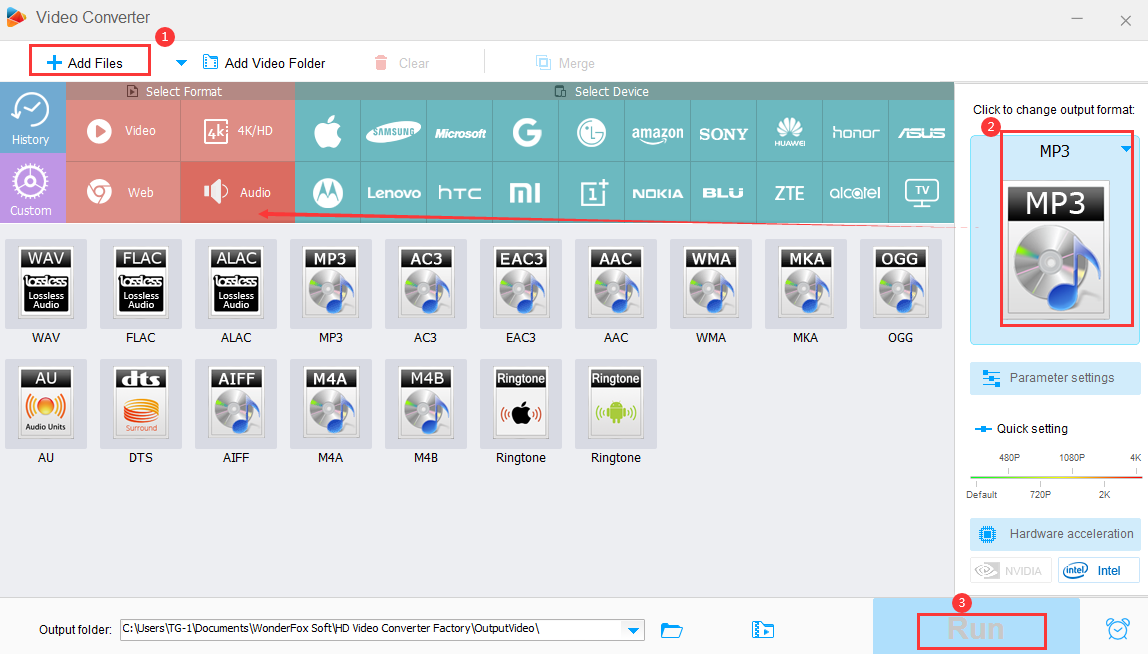
Task: Click the Merge button
Action: [565, 63]
